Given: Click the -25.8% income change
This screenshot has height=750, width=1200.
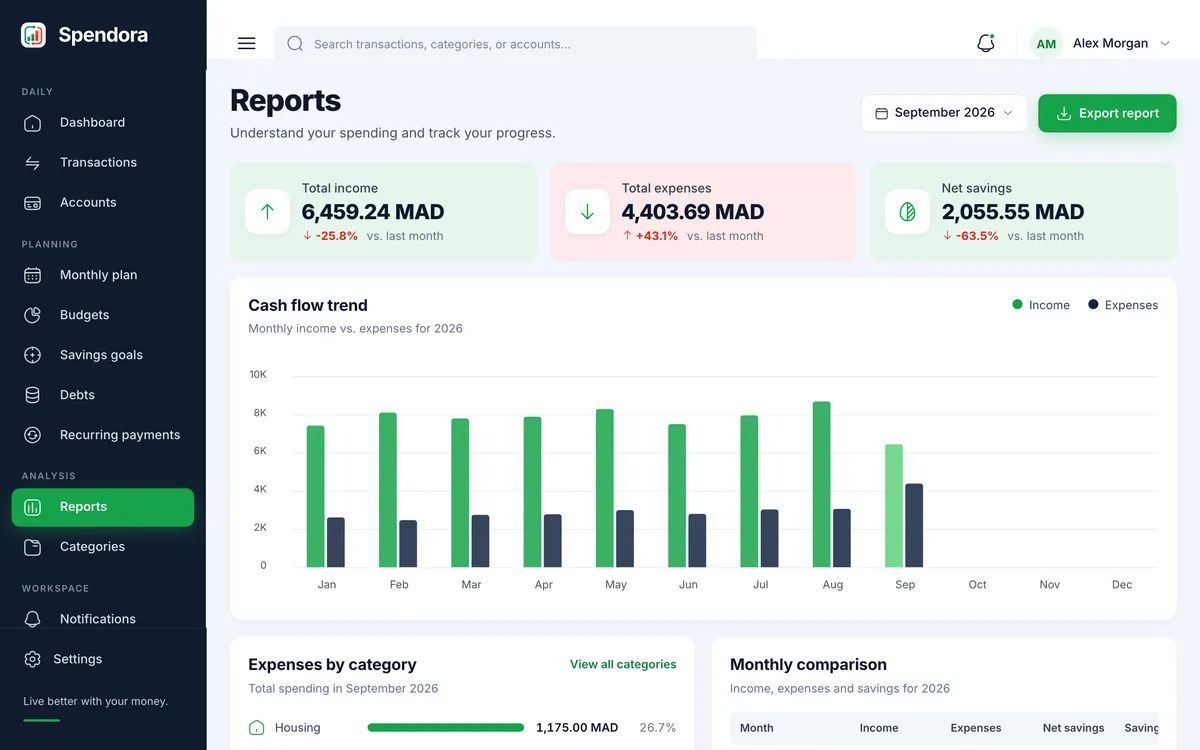Looking at the screenshot, I should tap(330, 236).
